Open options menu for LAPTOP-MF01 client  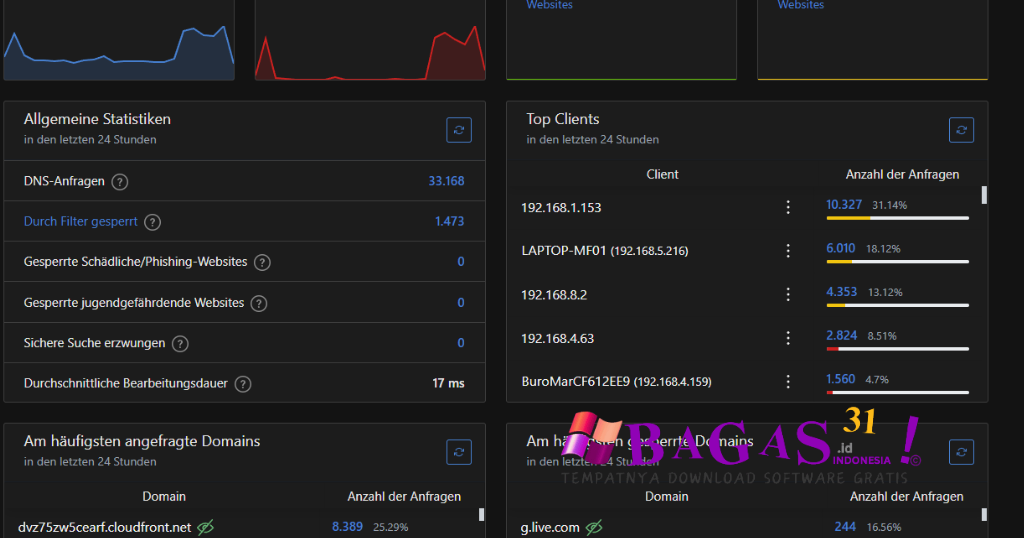788,251
